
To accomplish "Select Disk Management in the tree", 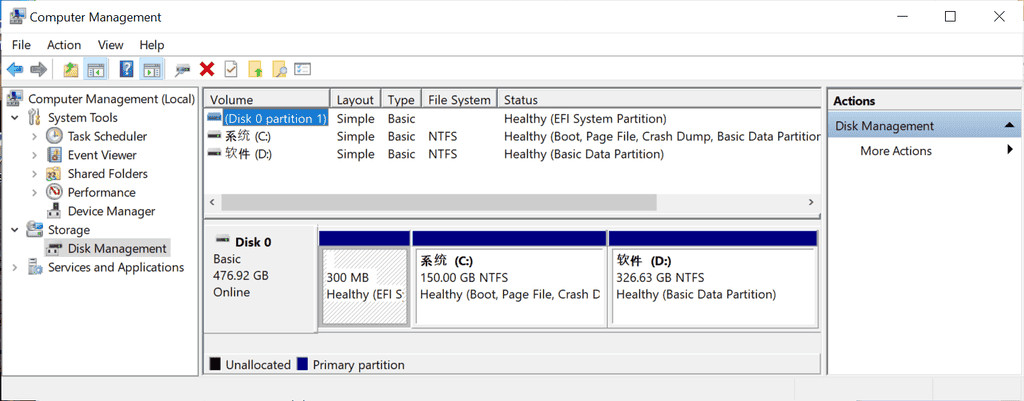I will pyautogui.click(x=117, y=248).
